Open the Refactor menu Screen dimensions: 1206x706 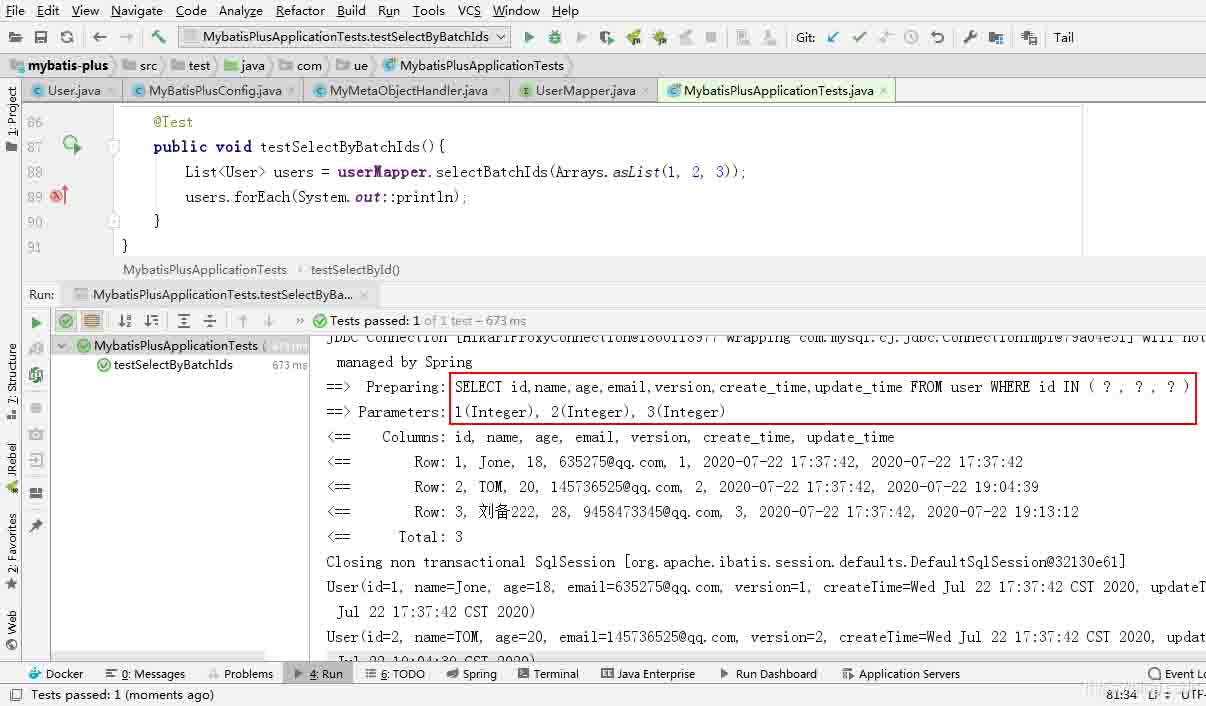(x=300, y=10)
